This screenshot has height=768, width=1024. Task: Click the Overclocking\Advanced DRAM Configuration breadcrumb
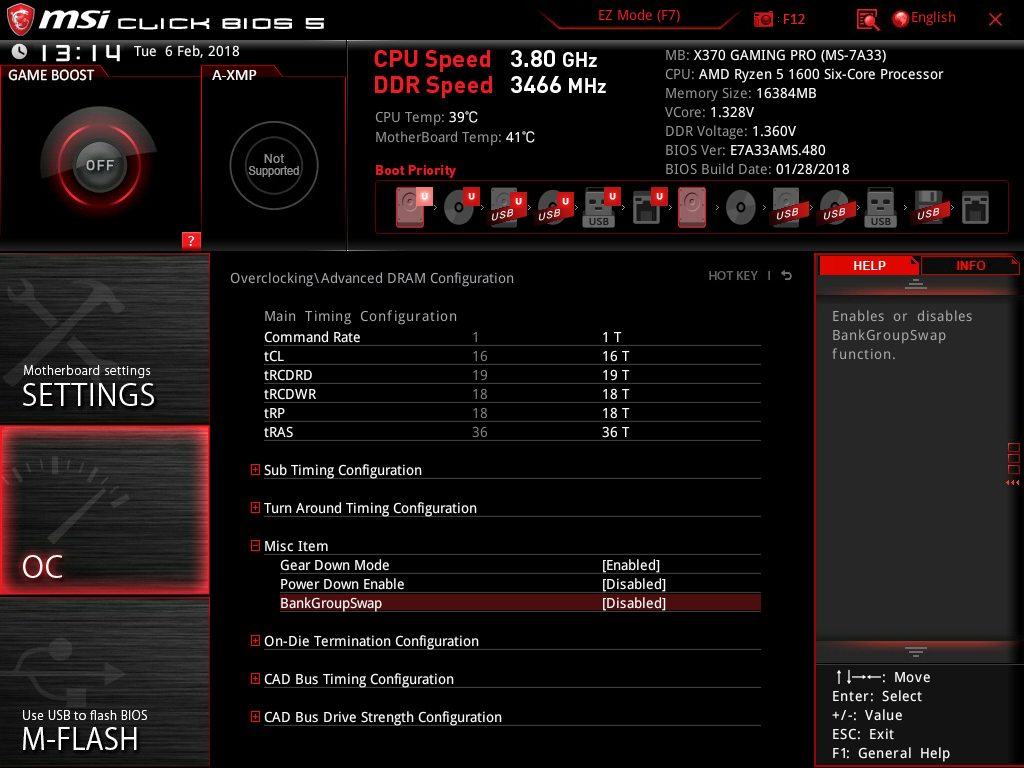tap(372, 278)
